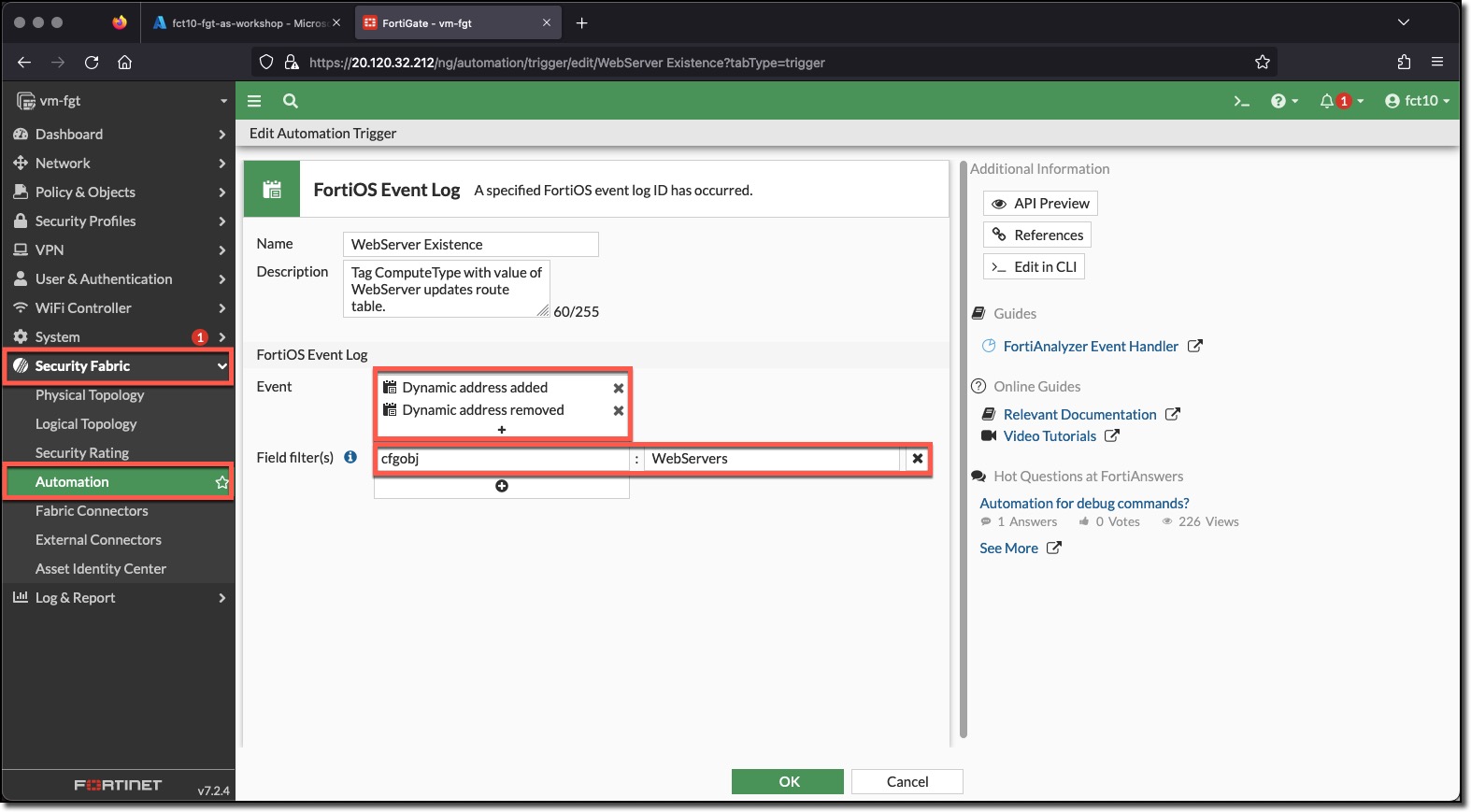Add a new field filter row
The width and height of the screenshot is (1471, 812).
(502, 486)
